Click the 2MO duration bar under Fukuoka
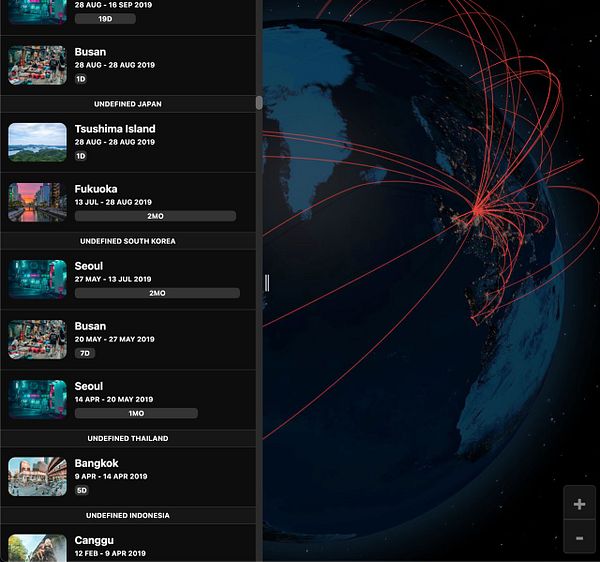Screen dimensions: 600x562 click(155, 216)
